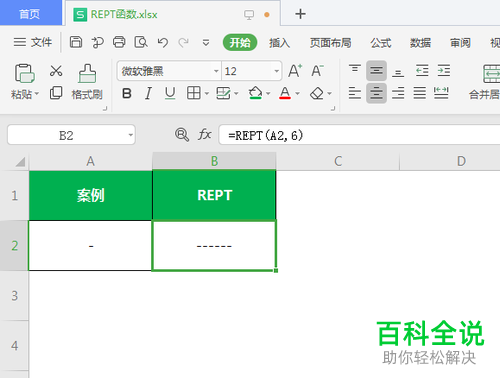The image size is (500, 378).
Task: Click the increase indent icon
Action: coord(444,70)
